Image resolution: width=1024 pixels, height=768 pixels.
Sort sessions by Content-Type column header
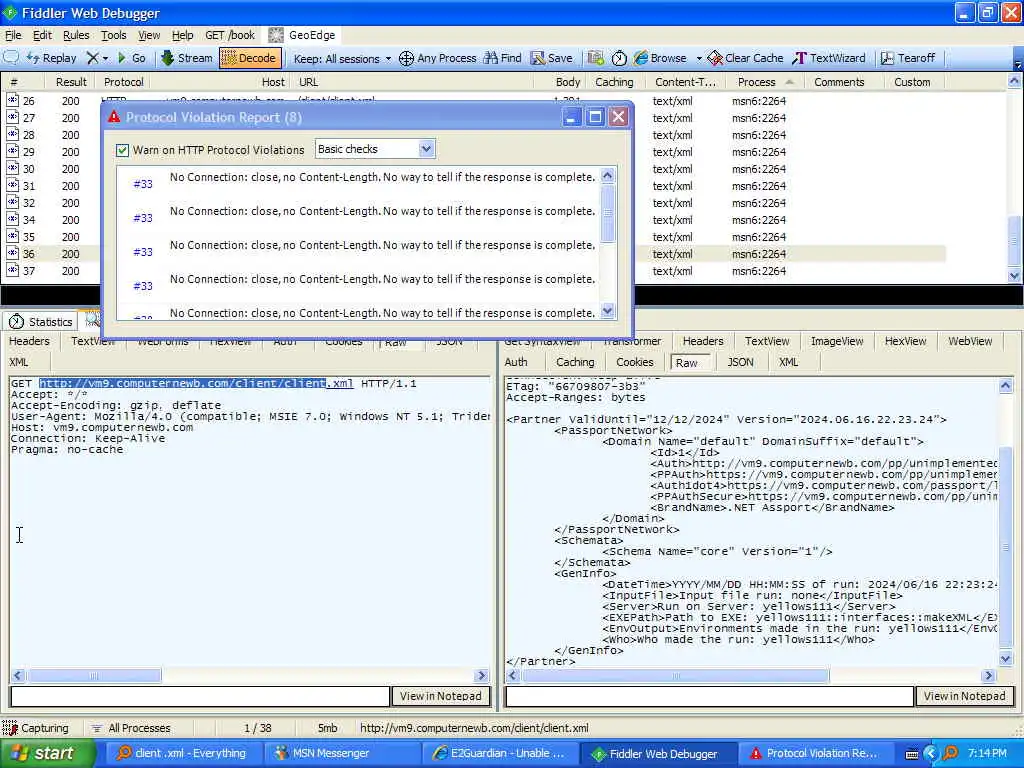coord(685,82)
